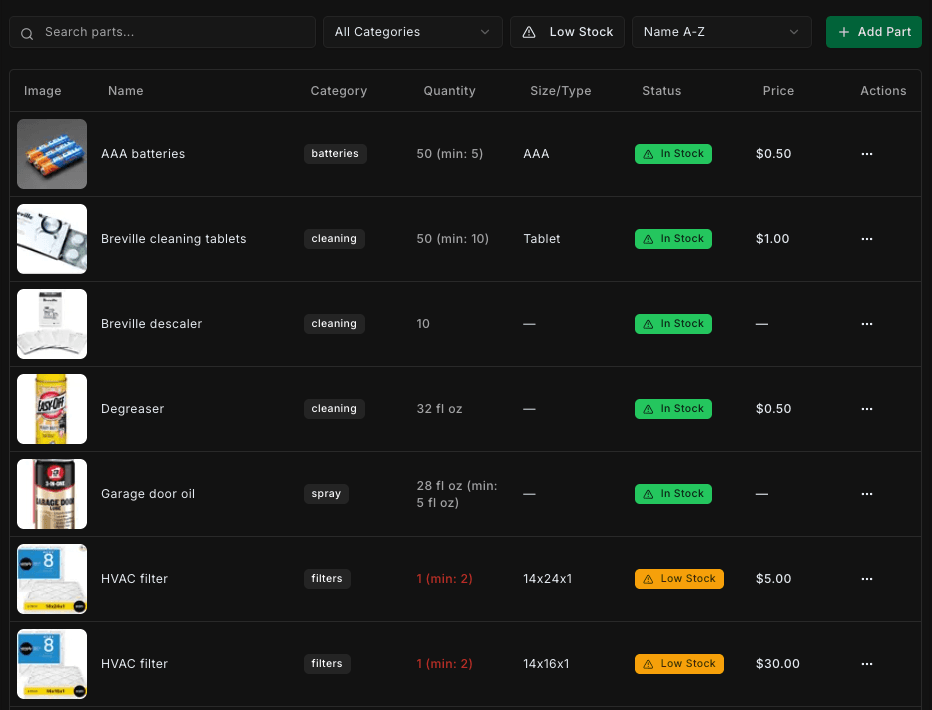932x710 pixels.
Task: Click the warning icon in HVAC filter's Low Stock badge
Action: click(648, 579)
